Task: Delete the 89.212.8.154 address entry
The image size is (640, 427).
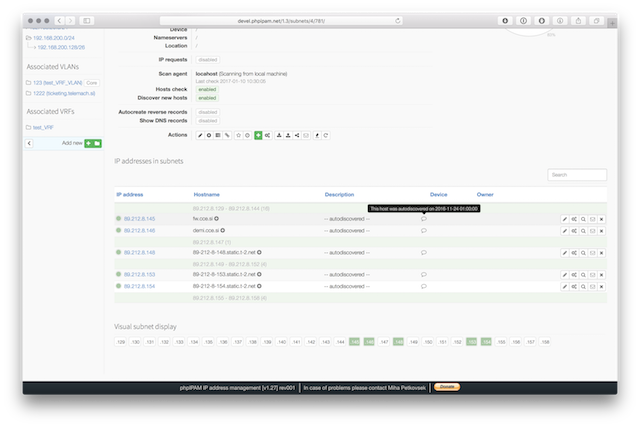Action: (601, 287)
